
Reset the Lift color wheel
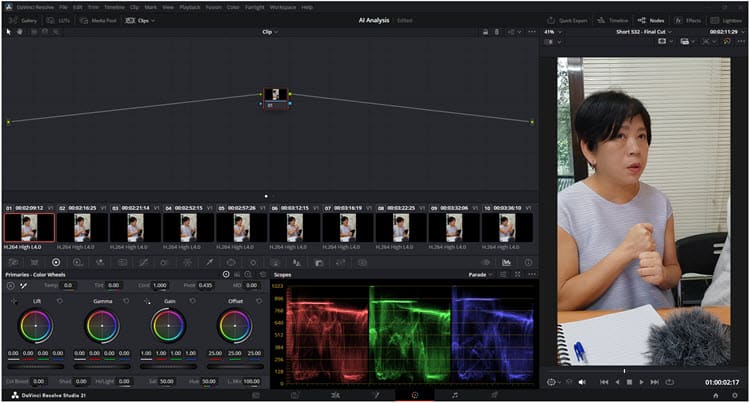(60, 301)
